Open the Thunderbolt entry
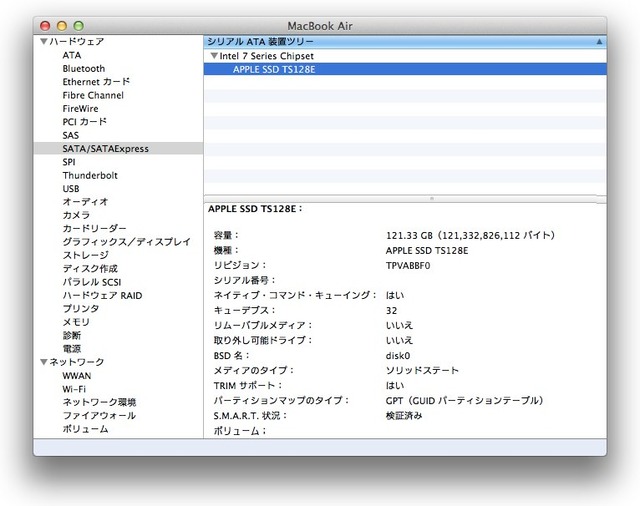The image size is (640, 506). click(x=90, y=175)
